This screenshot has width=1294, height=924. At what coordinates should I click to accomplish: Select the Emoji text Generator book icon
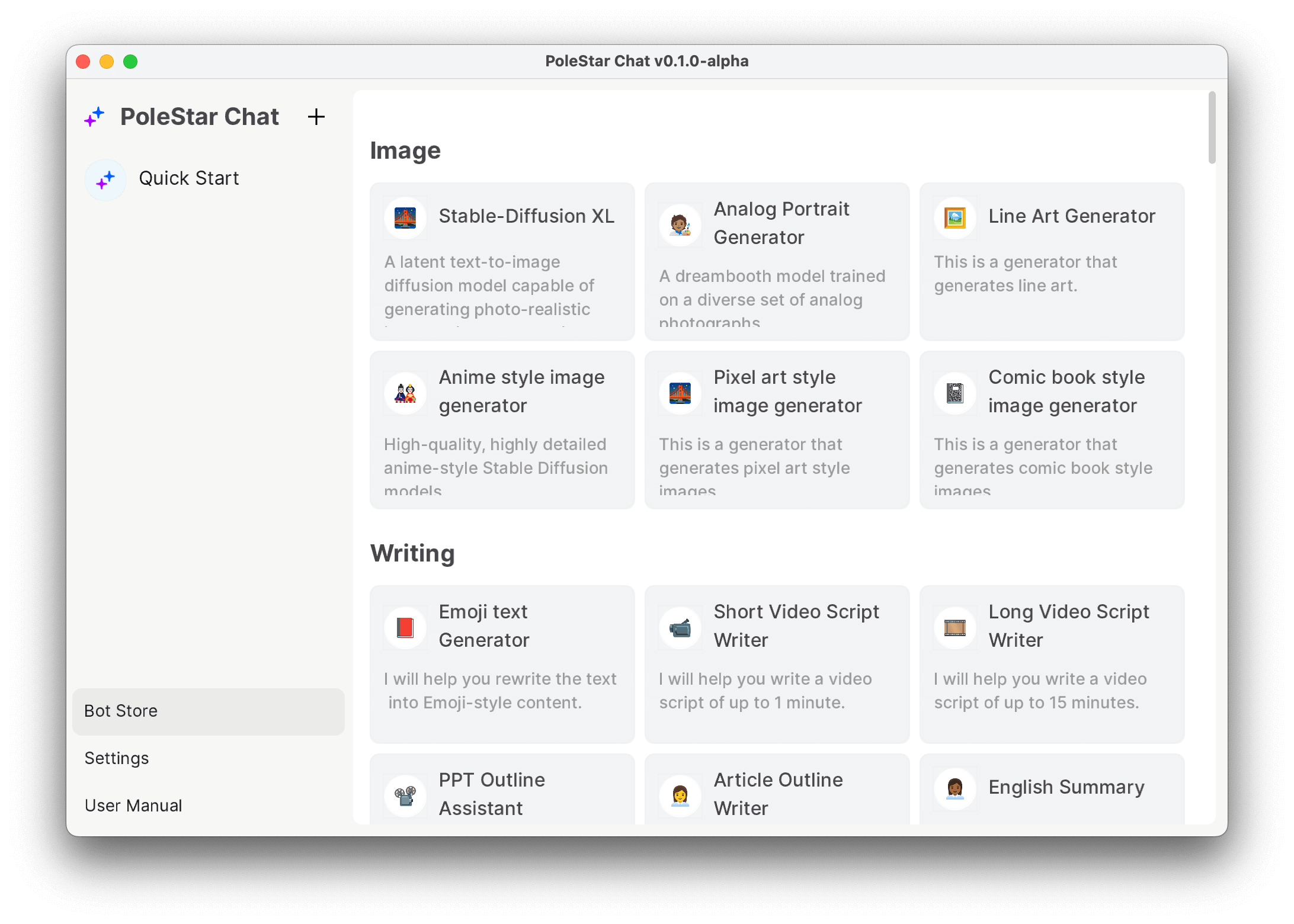(405, 627)
